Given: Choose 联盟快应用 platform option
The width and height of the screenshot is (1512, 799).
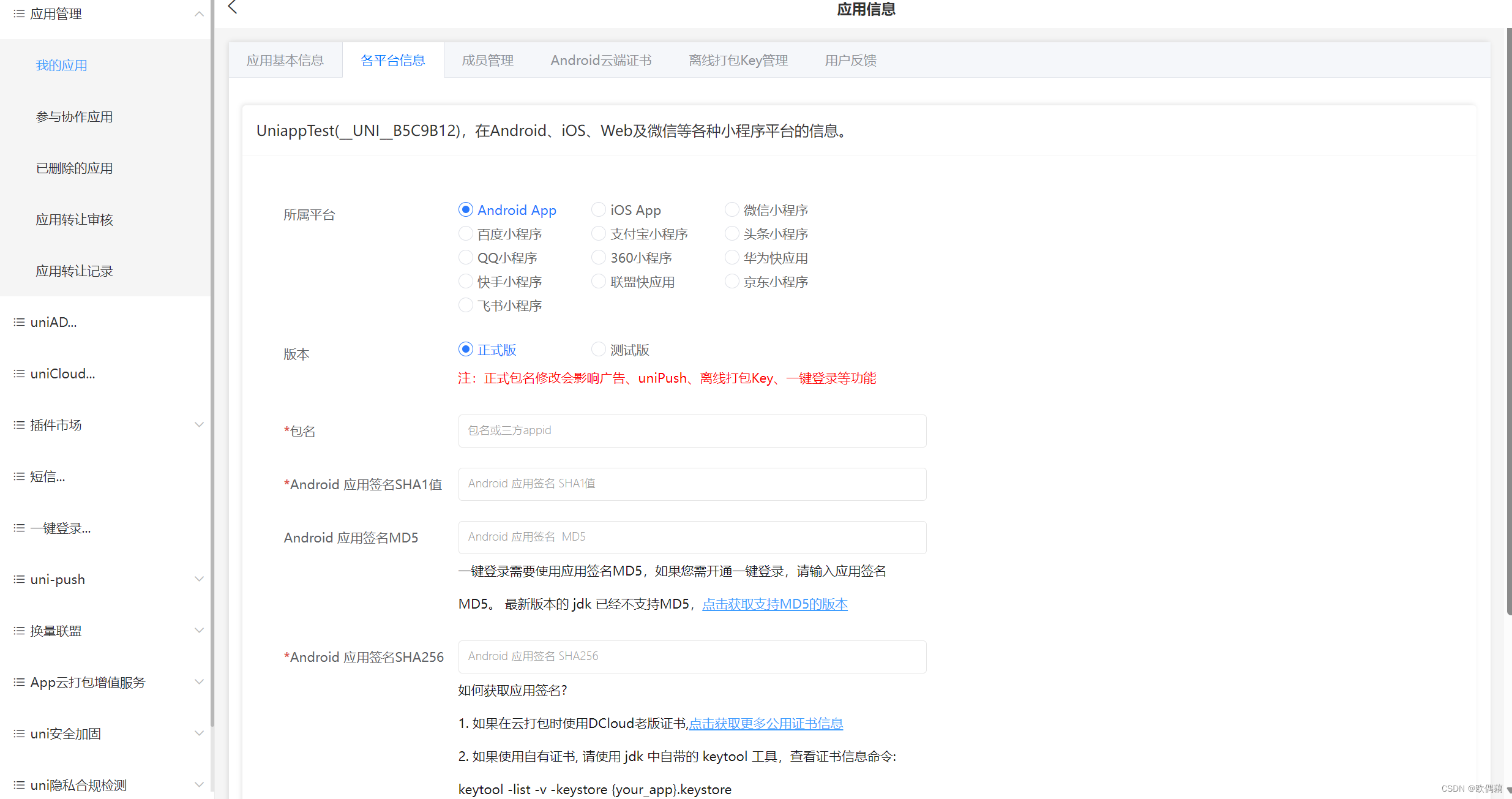Looking at the screenshot, I should (x=599, y=282).
